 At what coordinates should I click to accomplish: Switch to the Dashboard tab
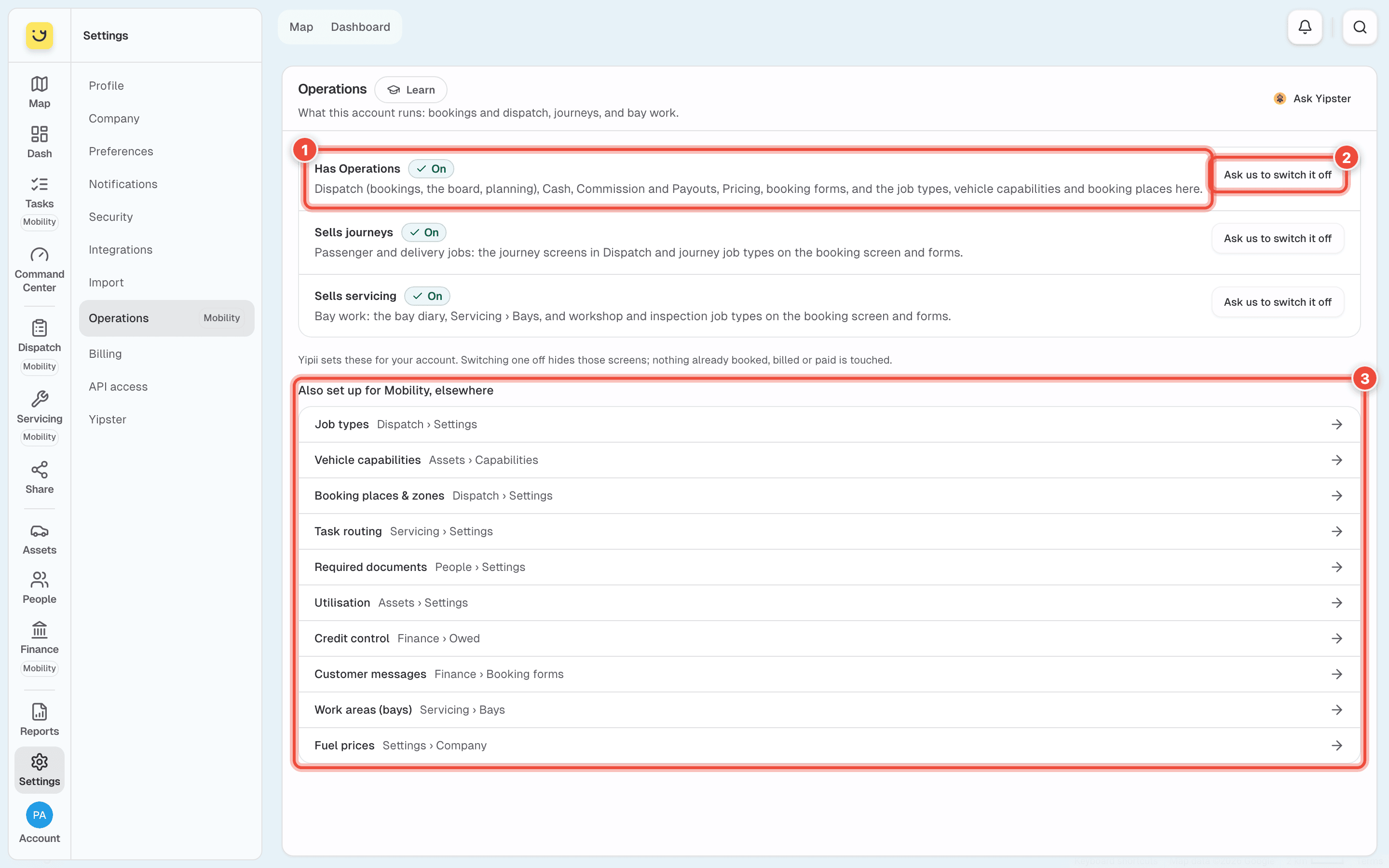click(360, 27)
